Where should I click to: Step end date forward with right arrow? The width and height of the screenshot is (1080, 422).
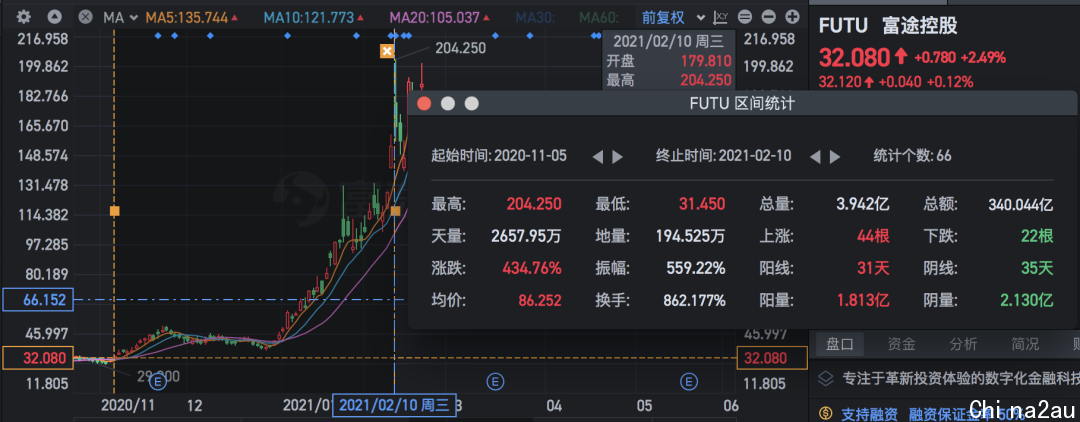835,156
